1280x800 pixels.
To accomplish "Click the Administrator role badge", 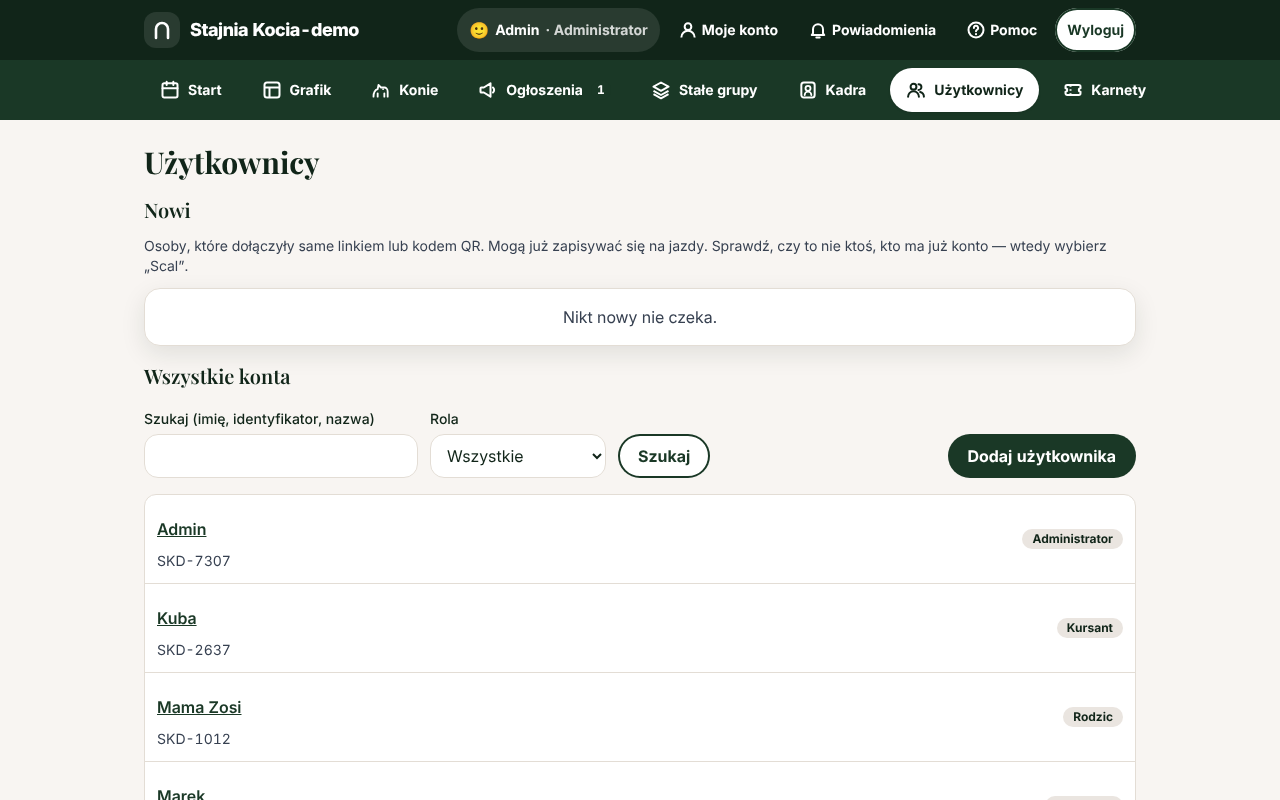I will pos(1072,539).
